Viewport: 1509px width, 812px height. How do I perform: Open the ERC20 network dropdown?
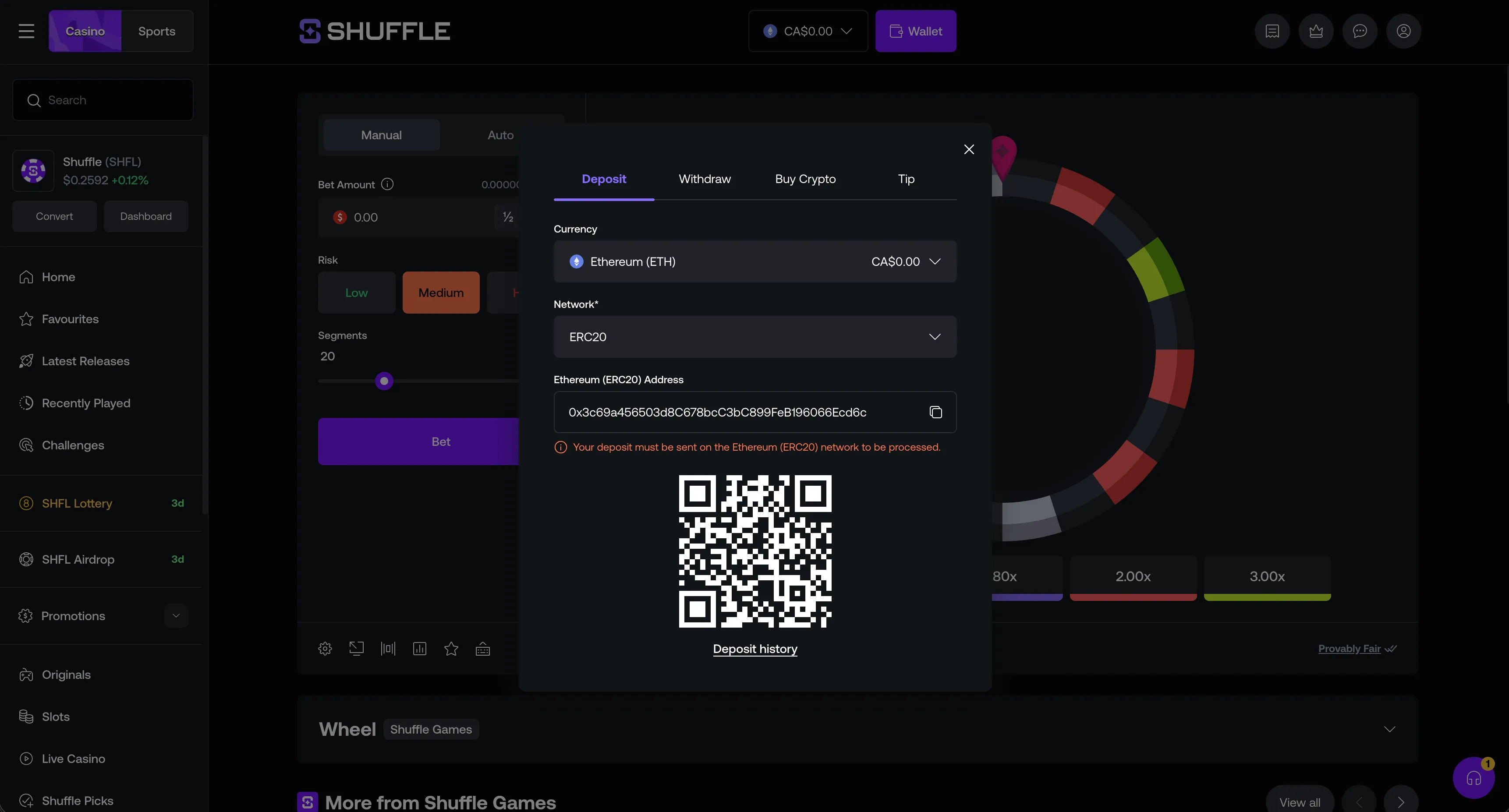pos(754,337)
